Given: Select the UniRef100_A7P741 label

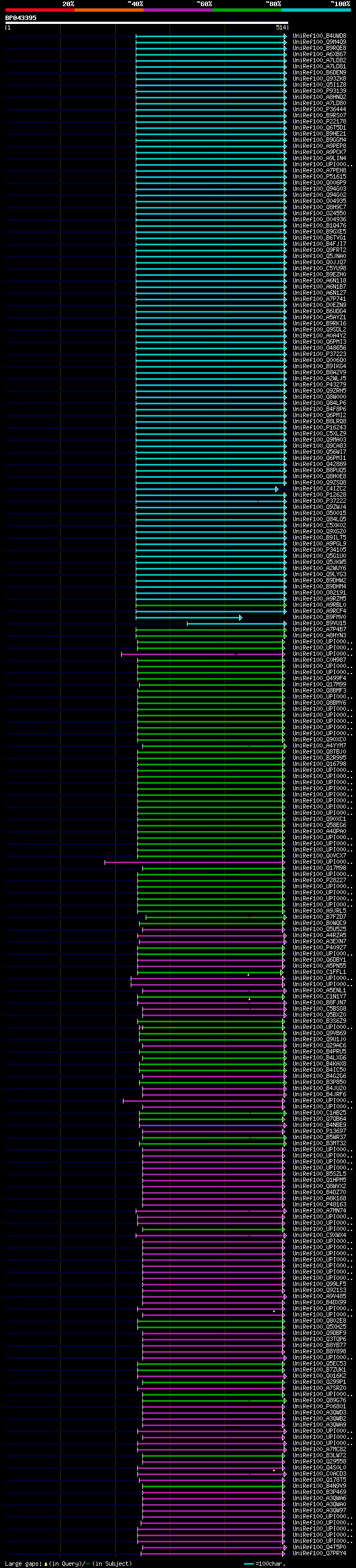Looking at the screenshot, I should coord(319,299).
